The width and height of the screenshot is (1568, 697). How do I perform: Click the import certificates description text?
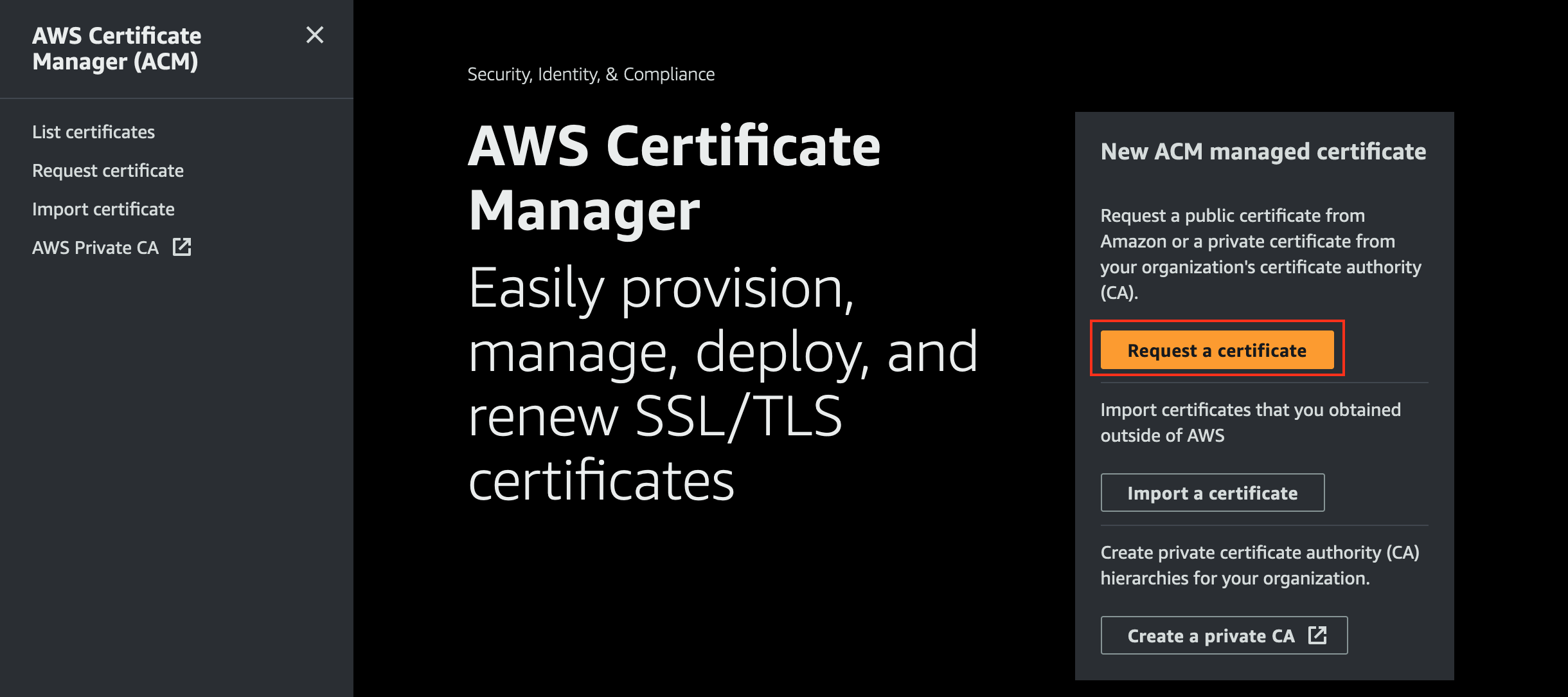pos(1251,422)
